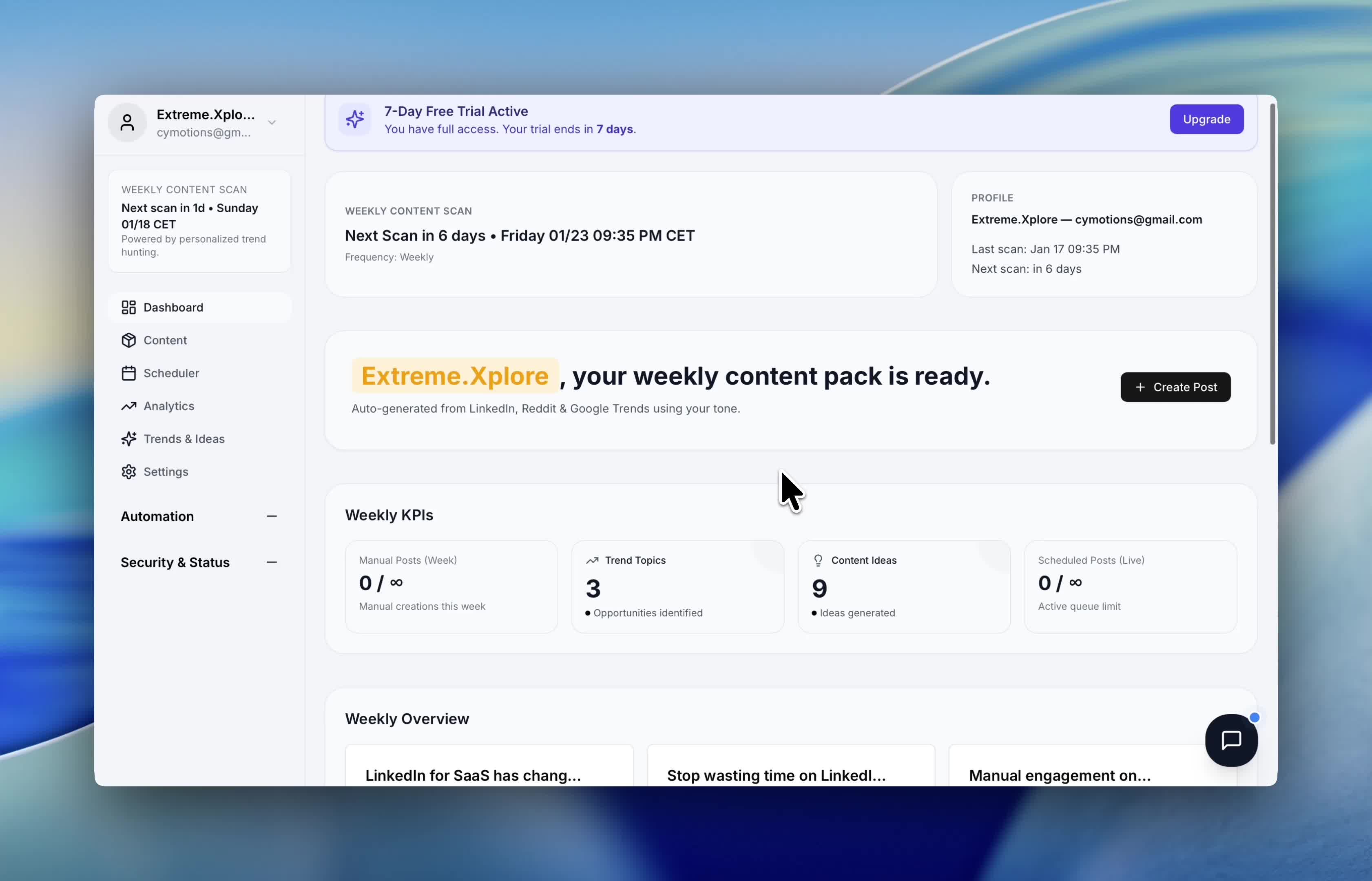
Task: Click the sparkle icon in trial banner
Action: (354, 119)
